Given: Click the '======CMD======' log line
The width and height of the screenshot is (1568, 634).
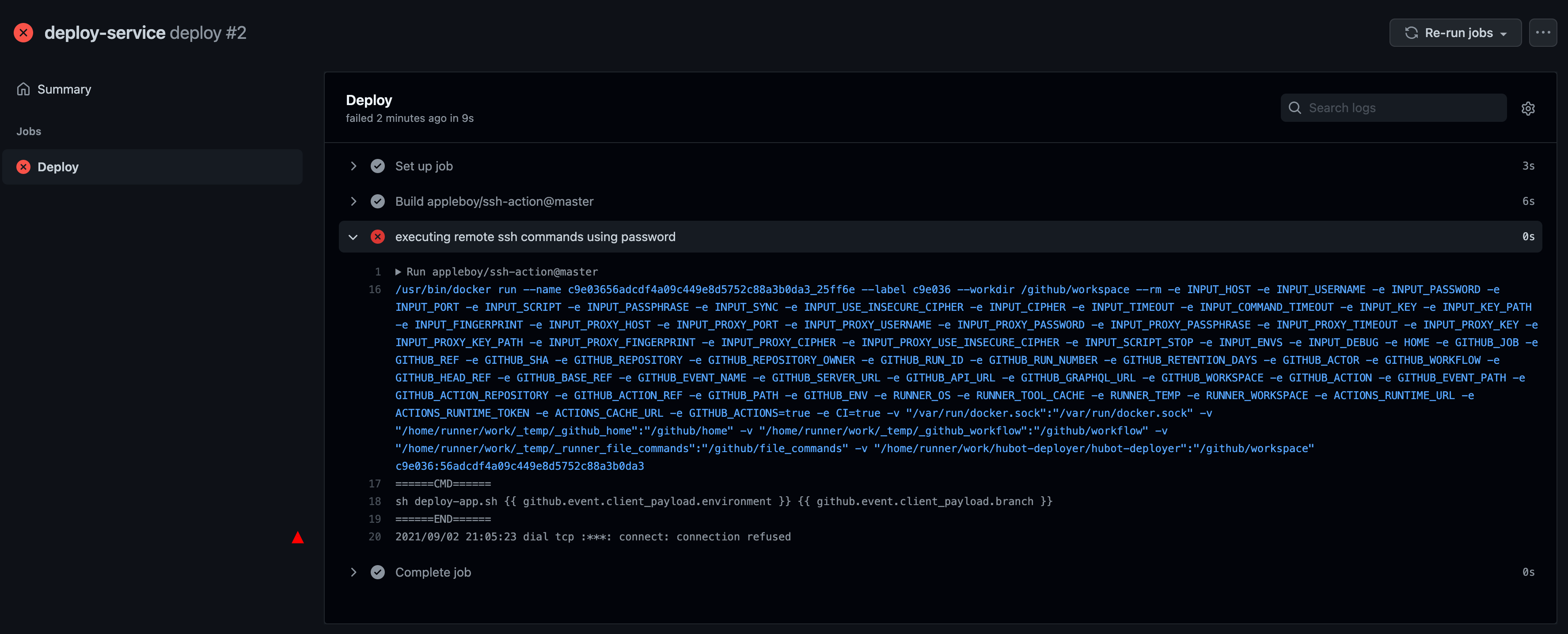Looking at the screenshot, I should point(443,484).
